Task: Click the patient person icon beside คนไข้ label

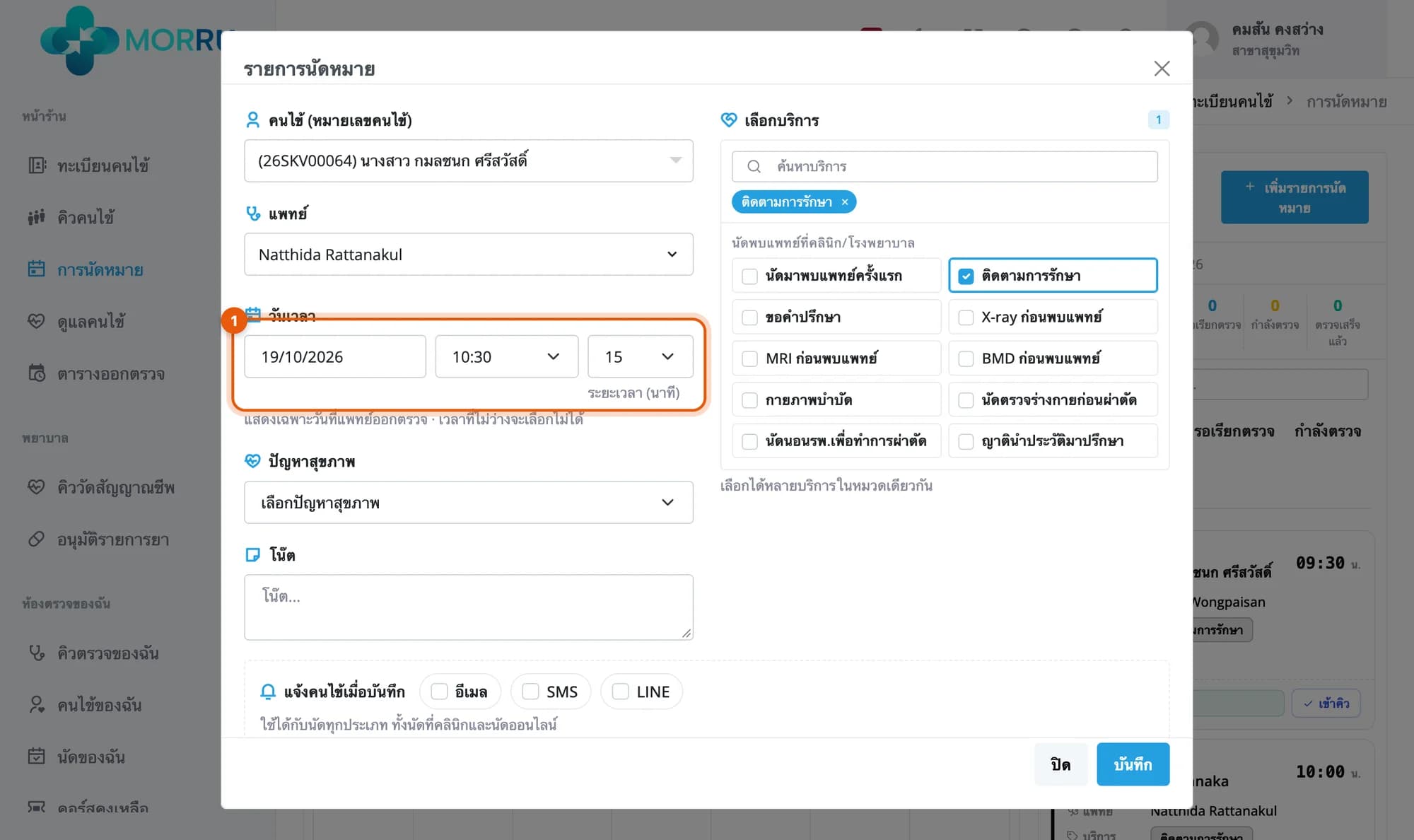Action: 252,120
